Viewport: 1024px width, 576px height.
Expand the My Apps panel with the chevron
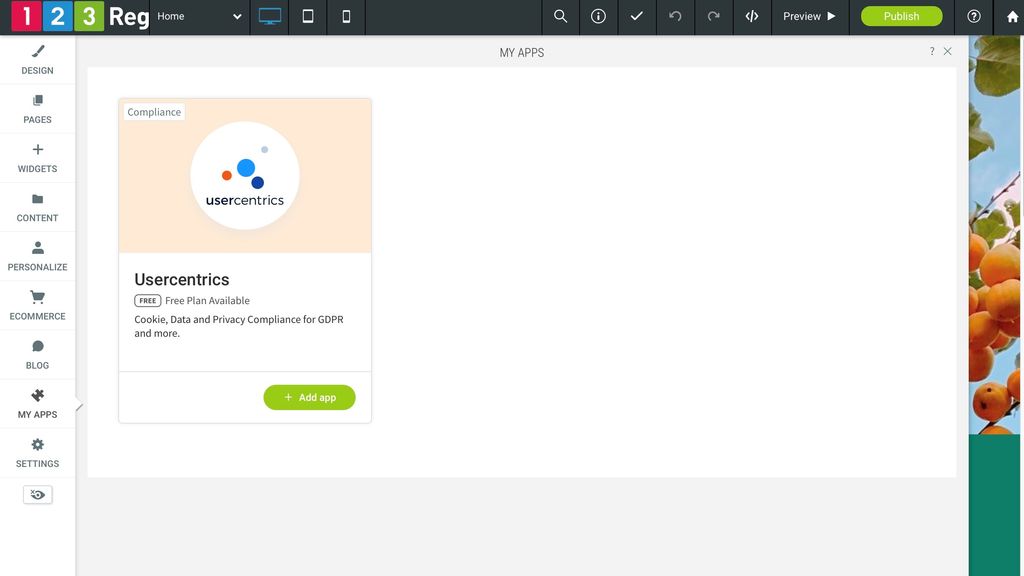[x=80, y=407]
